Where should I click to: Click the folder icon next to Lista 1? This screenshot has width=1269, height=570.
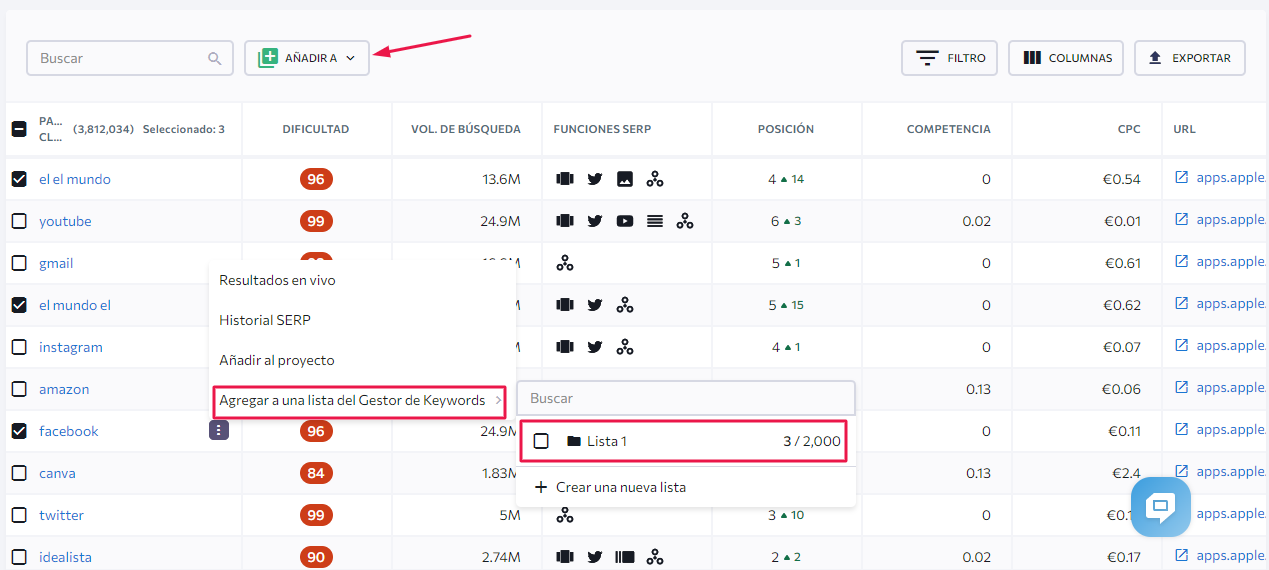point(574,441)
